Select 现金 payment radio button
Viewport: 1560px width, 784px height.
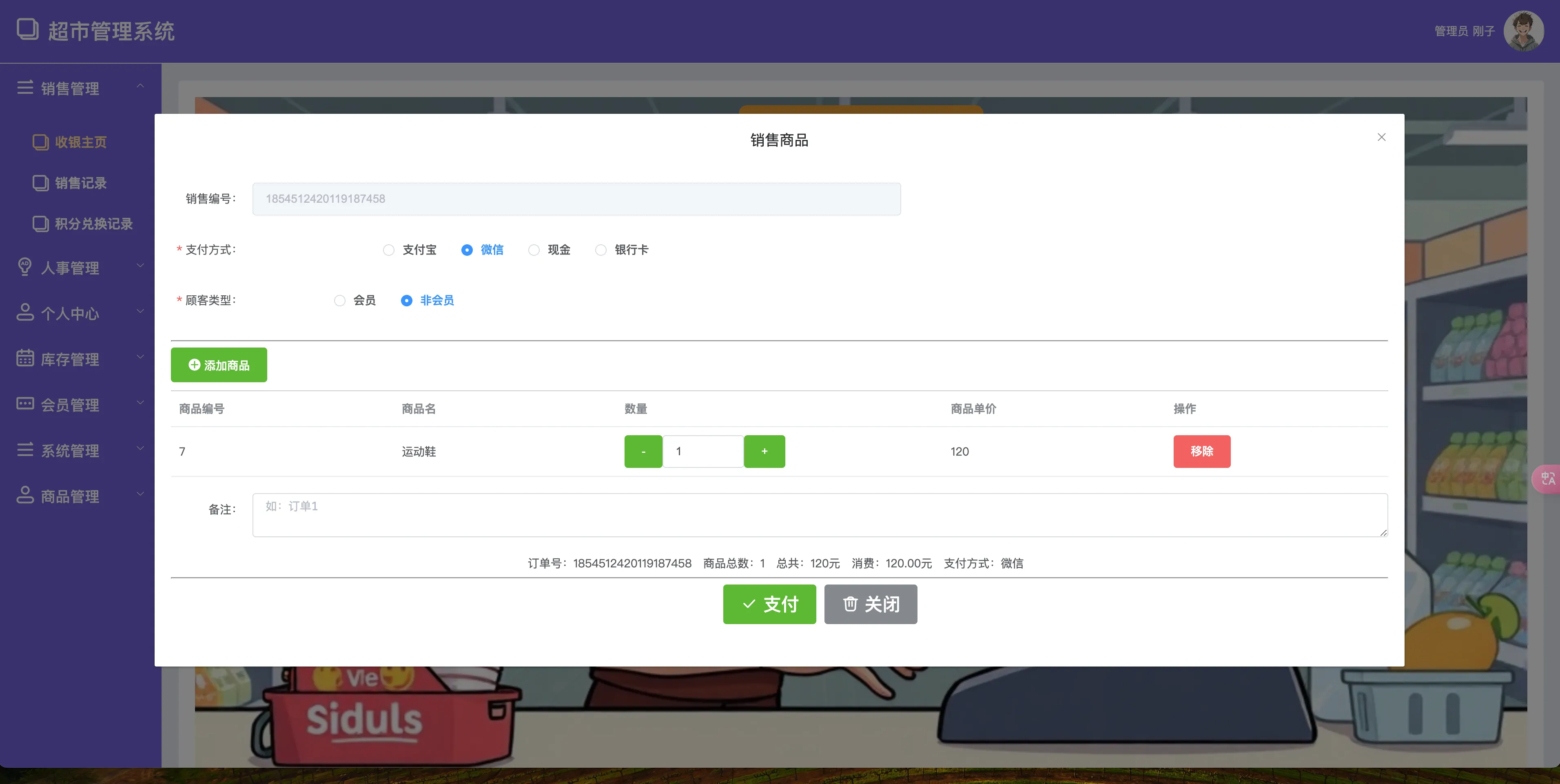pyautogui.click(x=534, y=250)
